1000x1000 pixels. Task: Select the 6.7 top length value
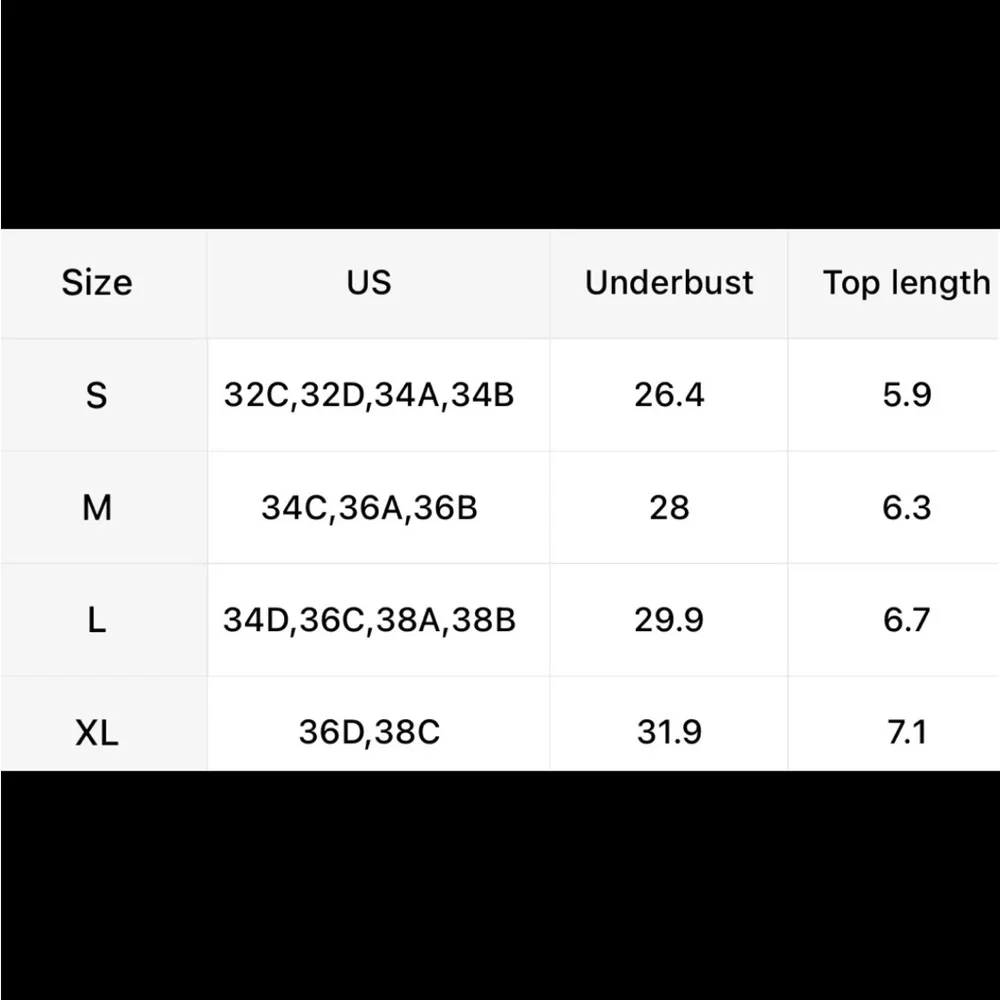click(906, 620)
